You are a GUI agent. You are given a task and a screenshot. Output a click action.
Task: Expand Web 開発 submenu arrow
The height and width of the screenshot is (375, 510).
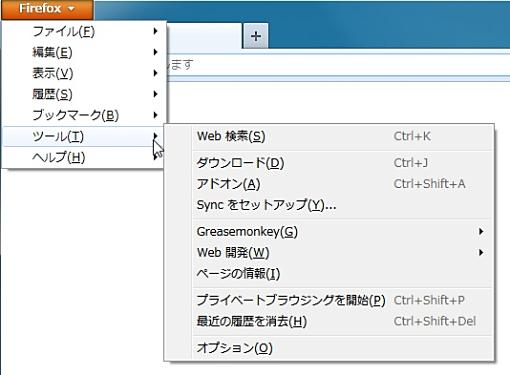pos(481,252)
